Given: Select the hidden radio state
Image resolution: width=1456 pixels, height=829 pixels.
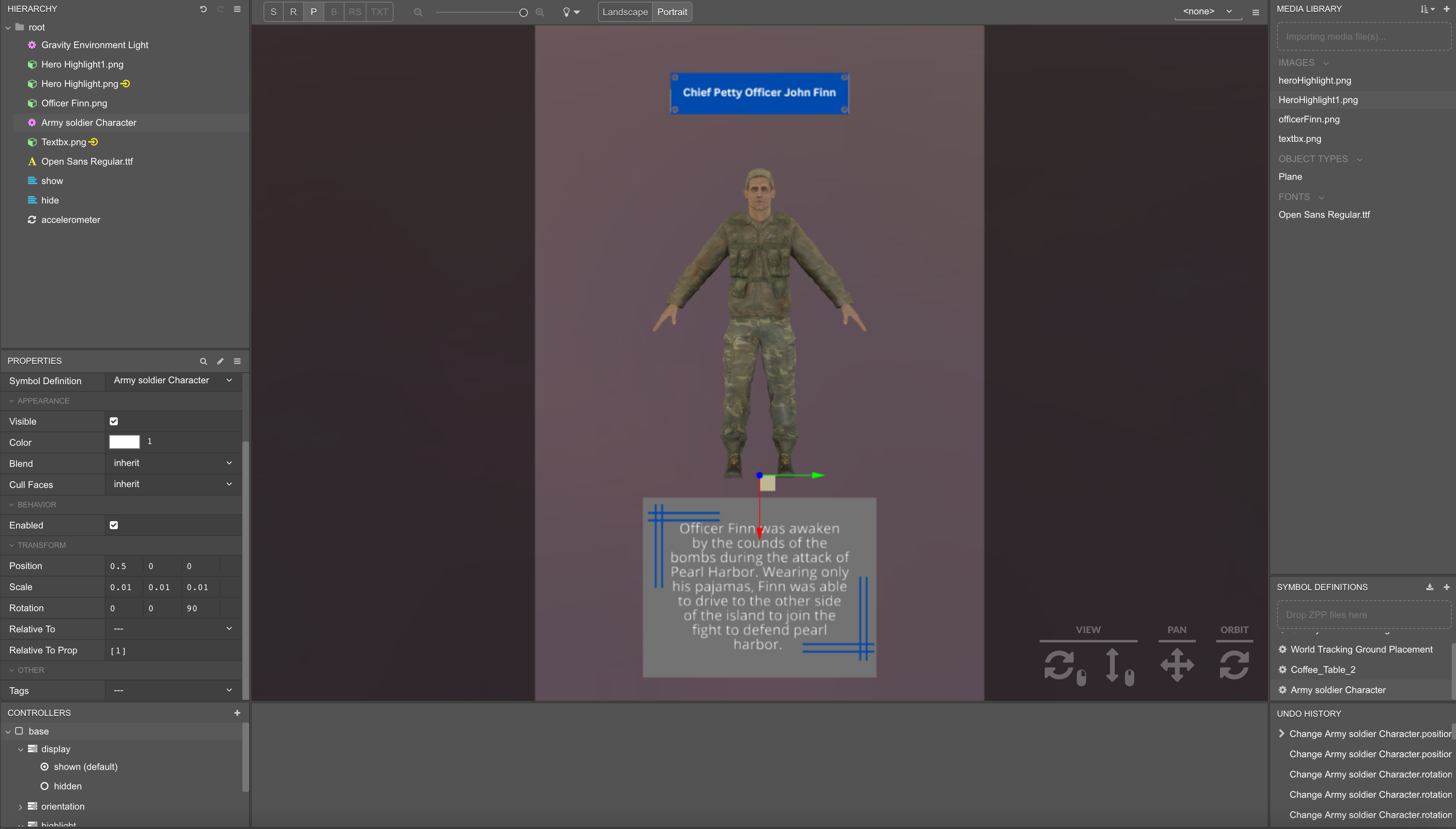Looking at the screenshot, I should [44, 786].
